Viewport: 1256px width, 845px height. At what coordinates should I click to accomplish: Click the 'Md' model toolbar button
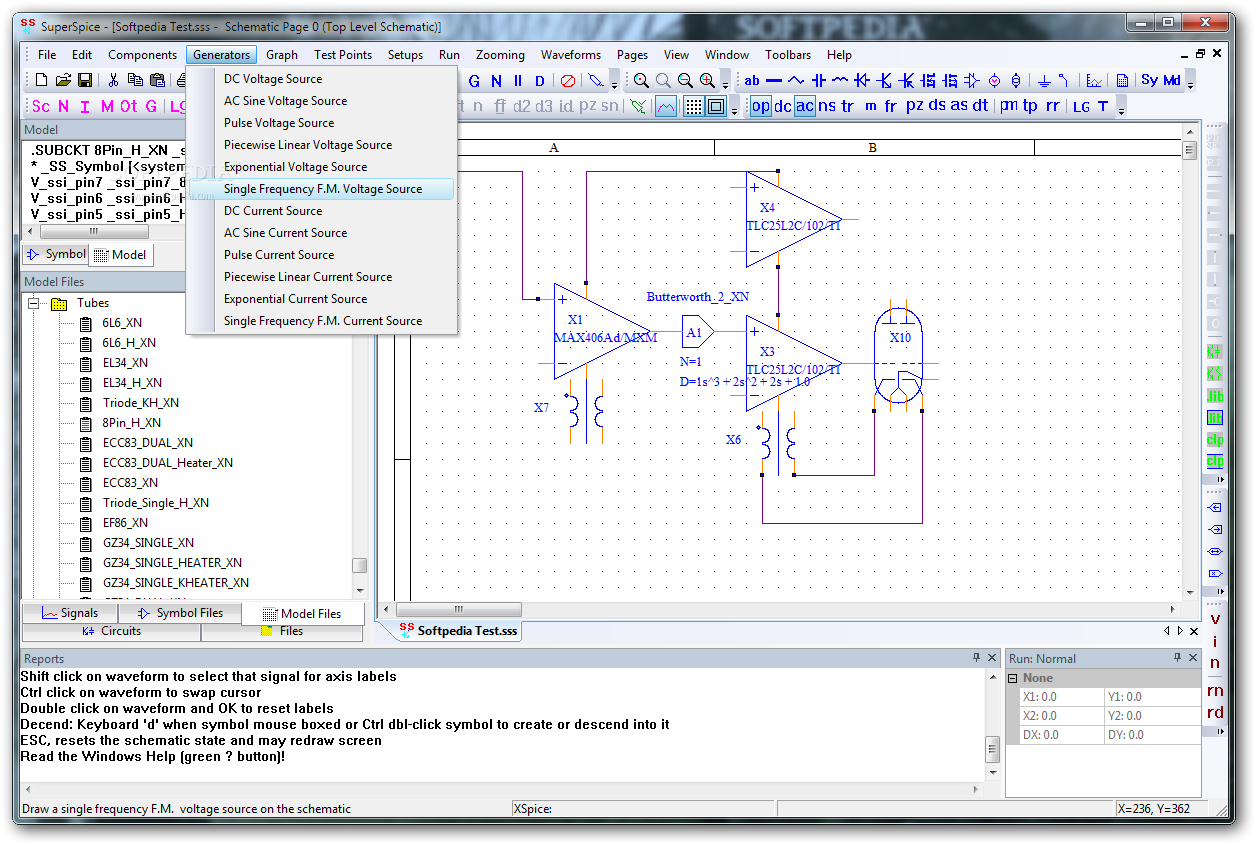[x=1172, y=81]
